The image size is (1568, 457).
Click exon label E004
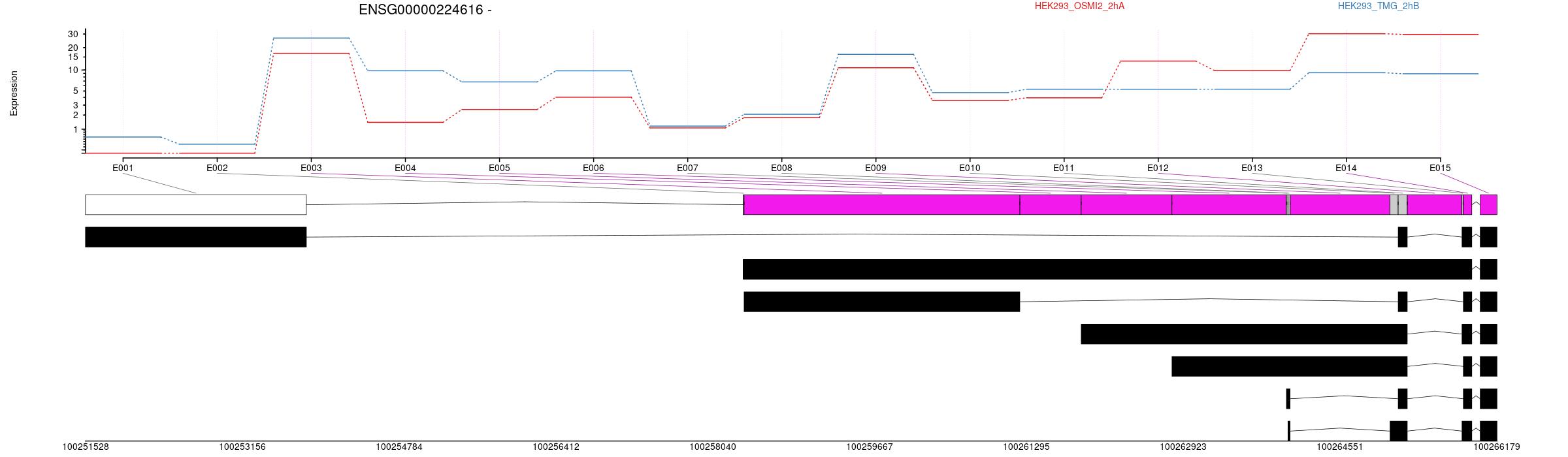point(405,168)
